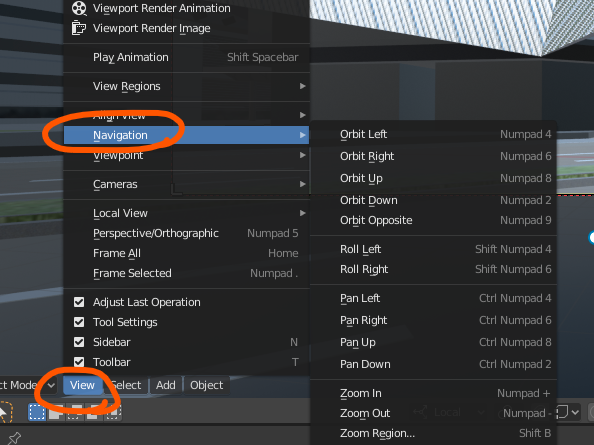This screenshot has width=594, height=445.
Task: Click the Viewport Render Animation icon
Action: click(79, 8)
